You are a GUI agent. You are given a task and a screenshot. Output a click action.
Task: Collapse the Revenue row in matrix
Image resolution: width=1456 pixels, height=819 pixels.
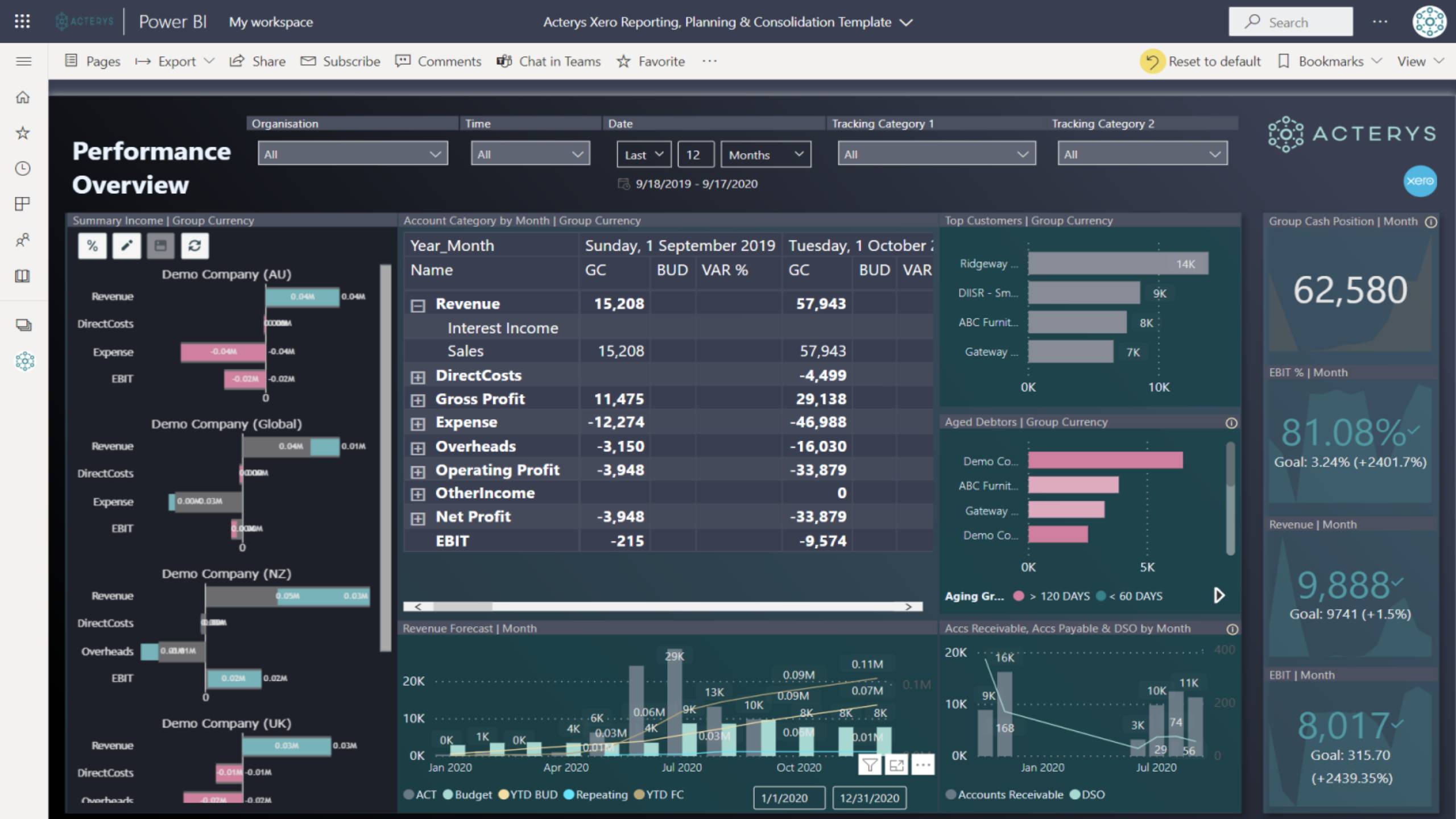pyautogui.click(x=418, y=305)
